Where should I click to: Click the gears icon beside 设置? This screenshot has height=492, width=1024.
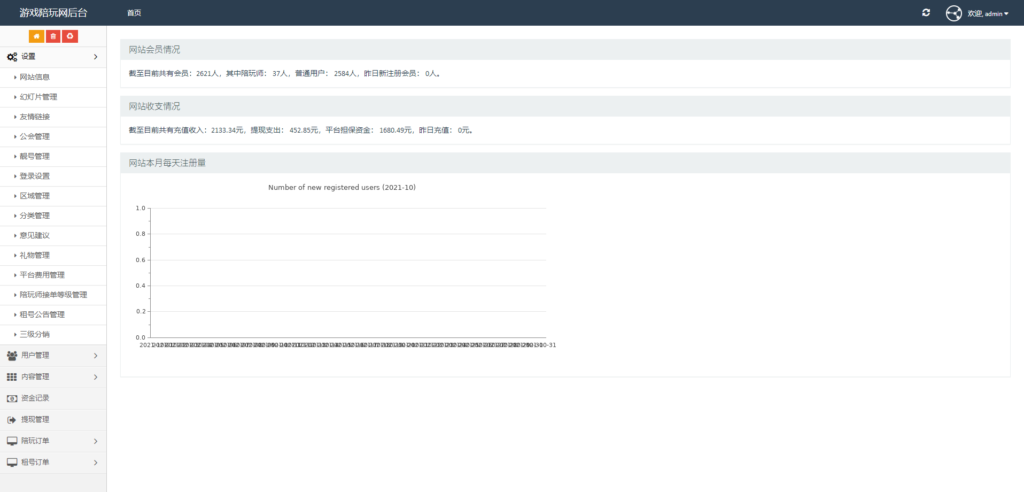click(12, 57)
